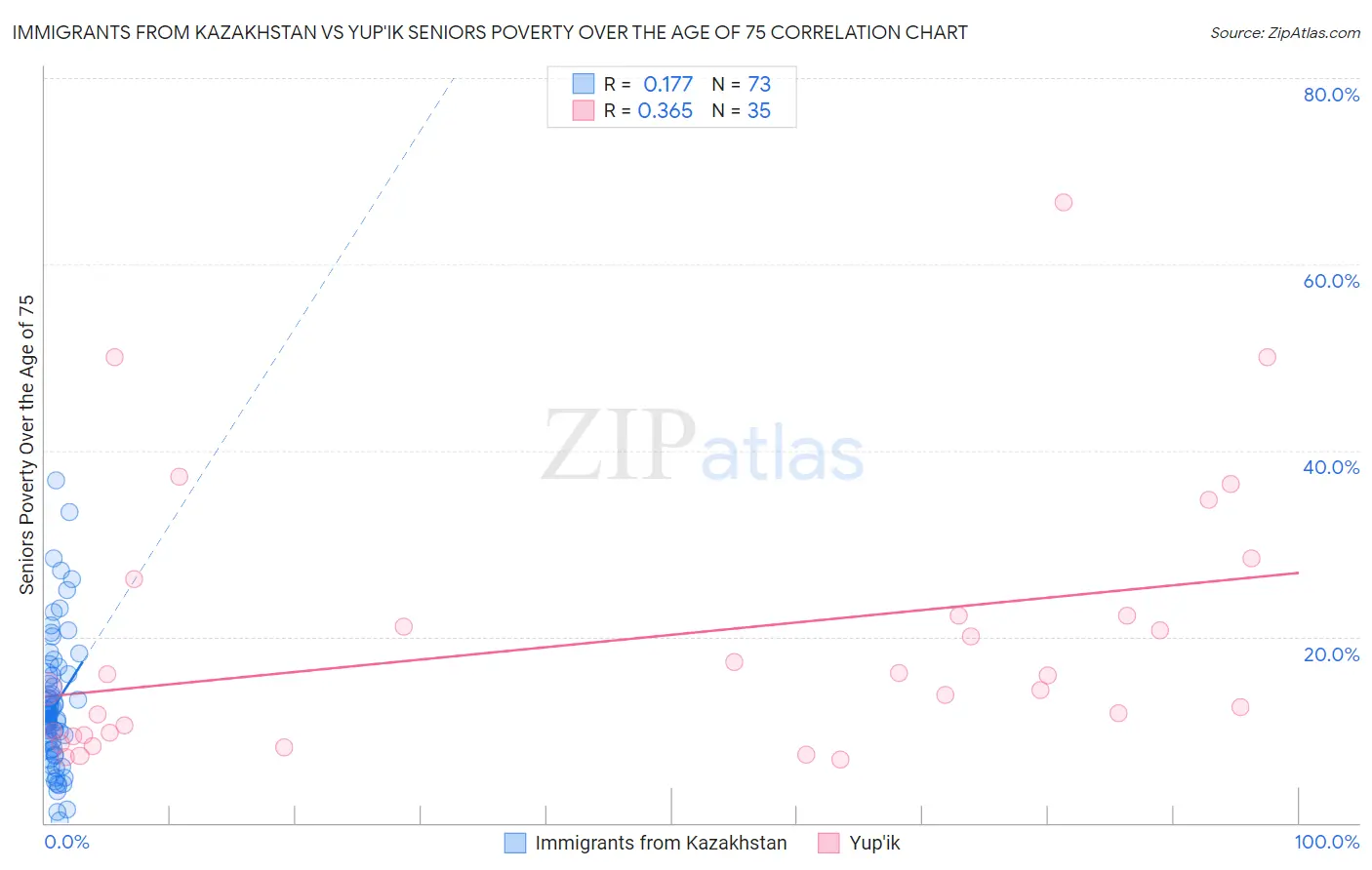Screen dimensions: 1372x870
Task: Click pink swatch beside R = 0.365
Action: [584, 110]
